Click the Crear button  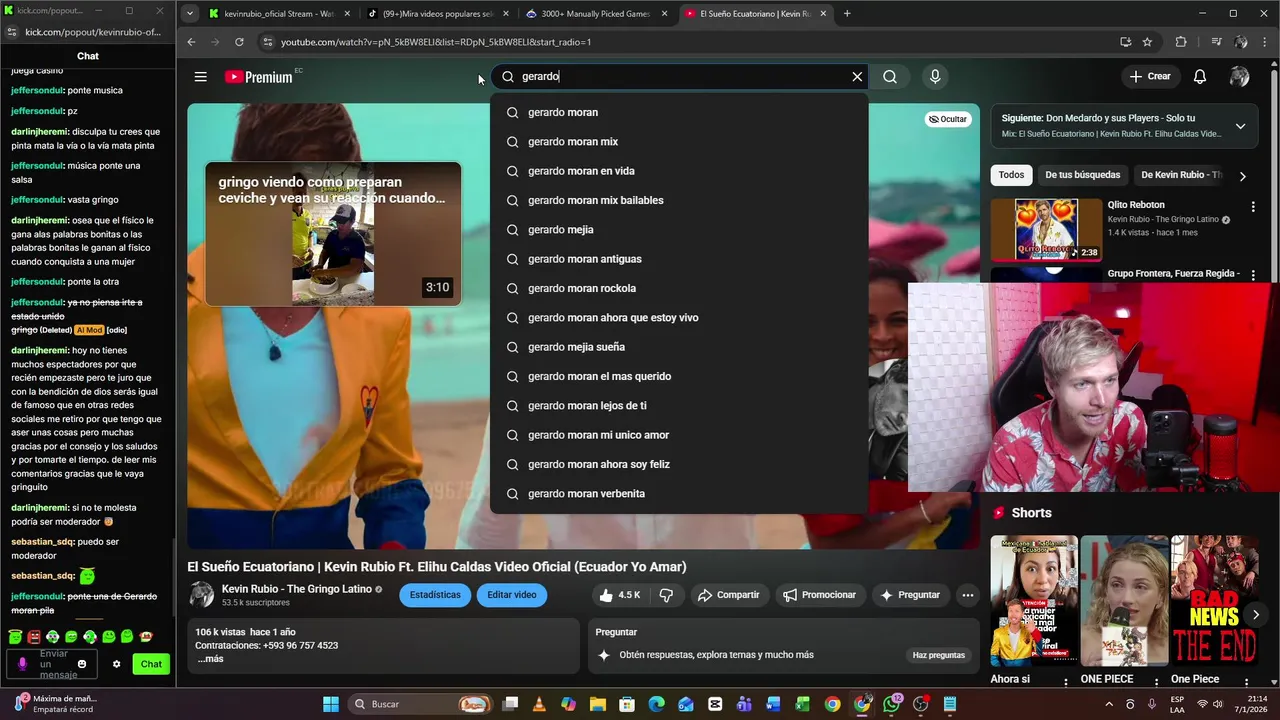1150,77
